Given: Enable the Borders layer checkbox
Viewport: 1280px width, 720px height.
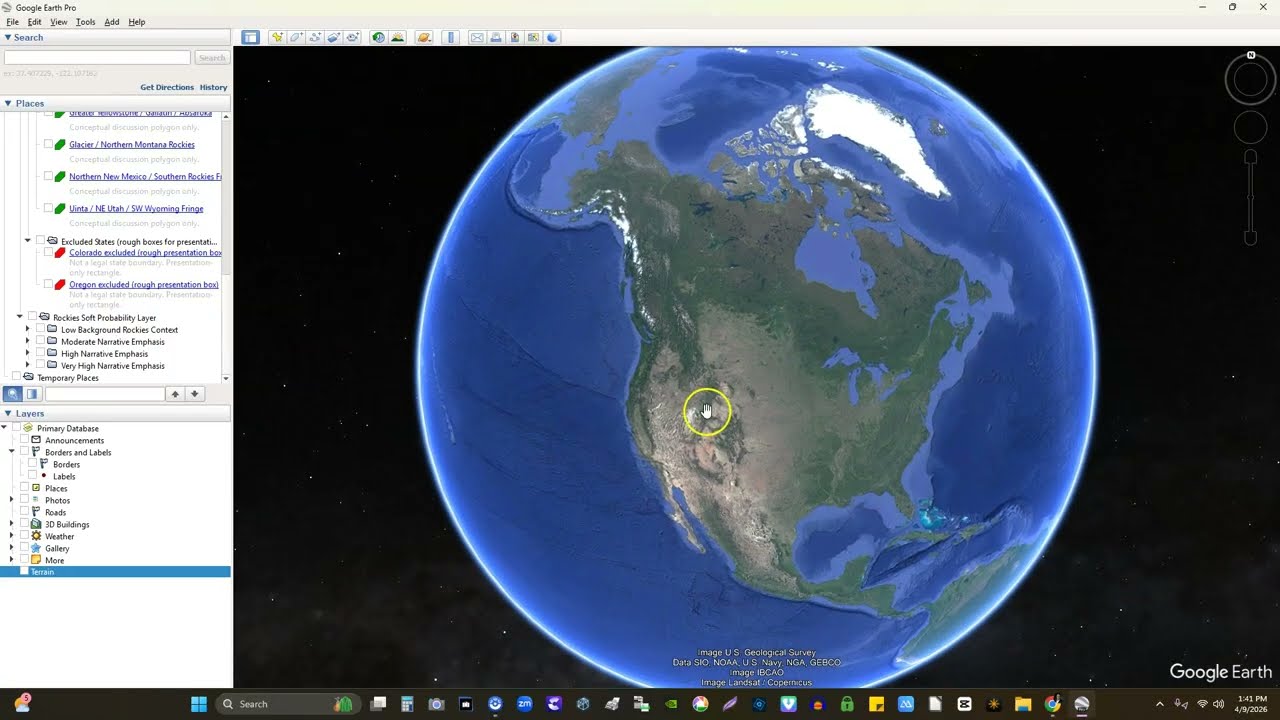Looking at the screenshot, I should 32,464.
